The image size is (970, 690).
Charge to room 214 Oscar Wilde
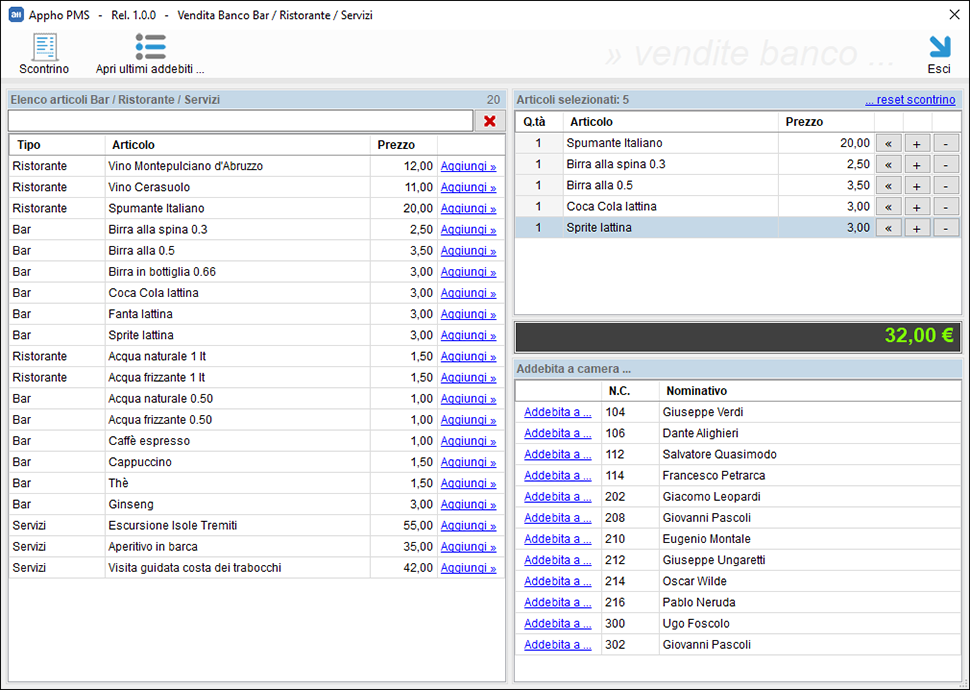point(557,581)
